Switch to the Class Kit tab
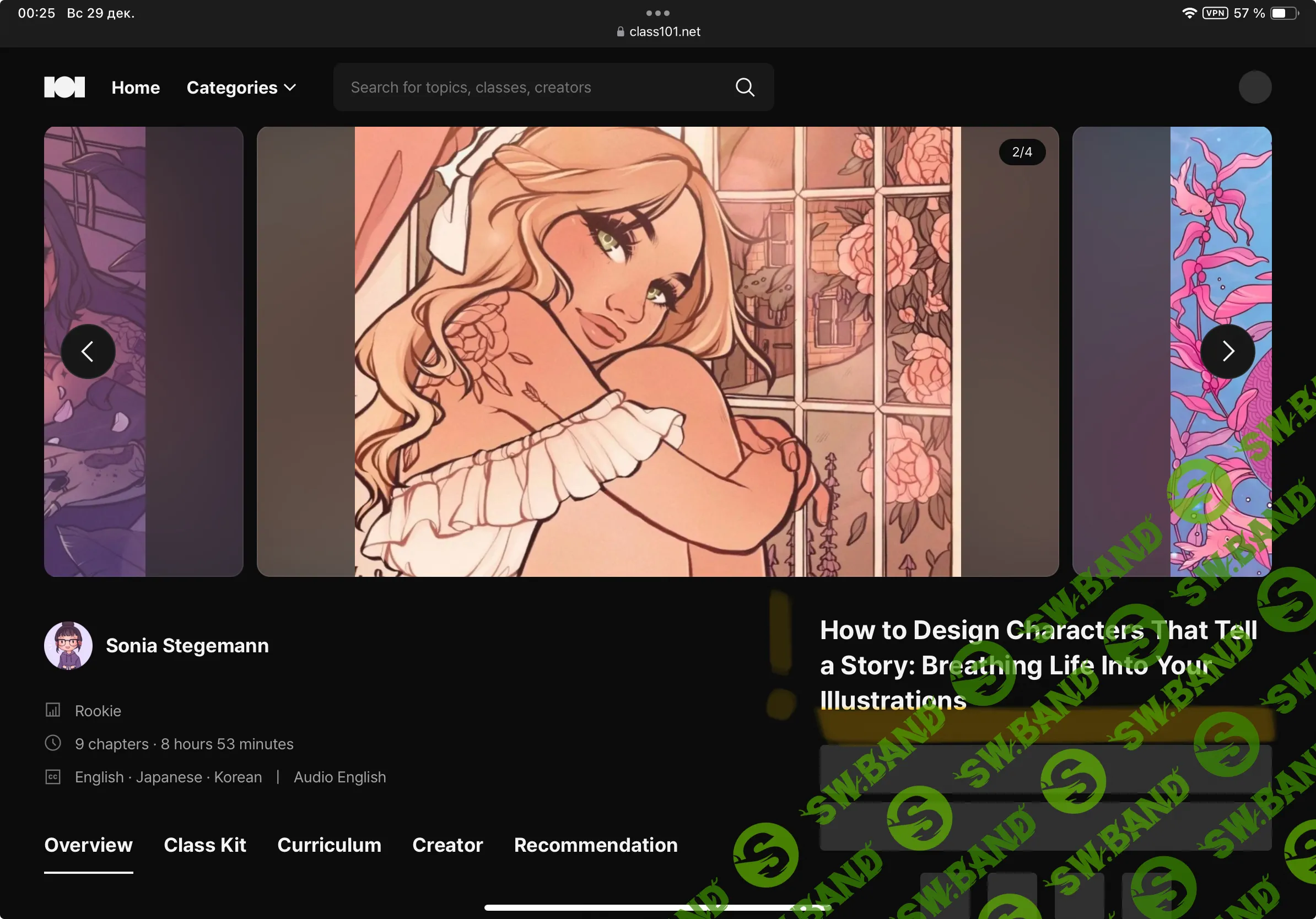This screenshot has height=919, width=1316. point(204,845)
